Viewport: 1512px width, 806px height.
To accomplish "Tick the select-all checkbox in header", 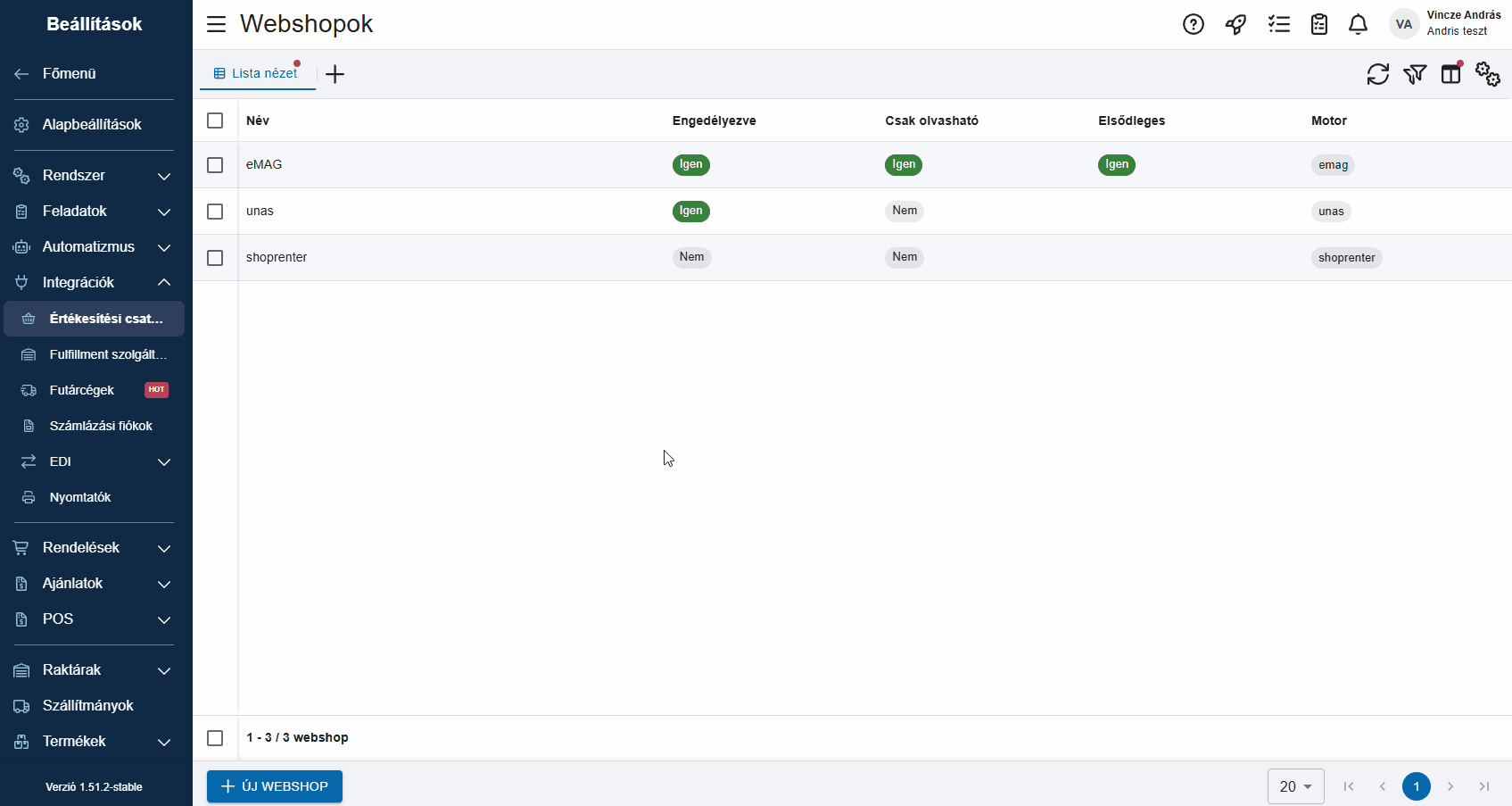I will (215, 120).
